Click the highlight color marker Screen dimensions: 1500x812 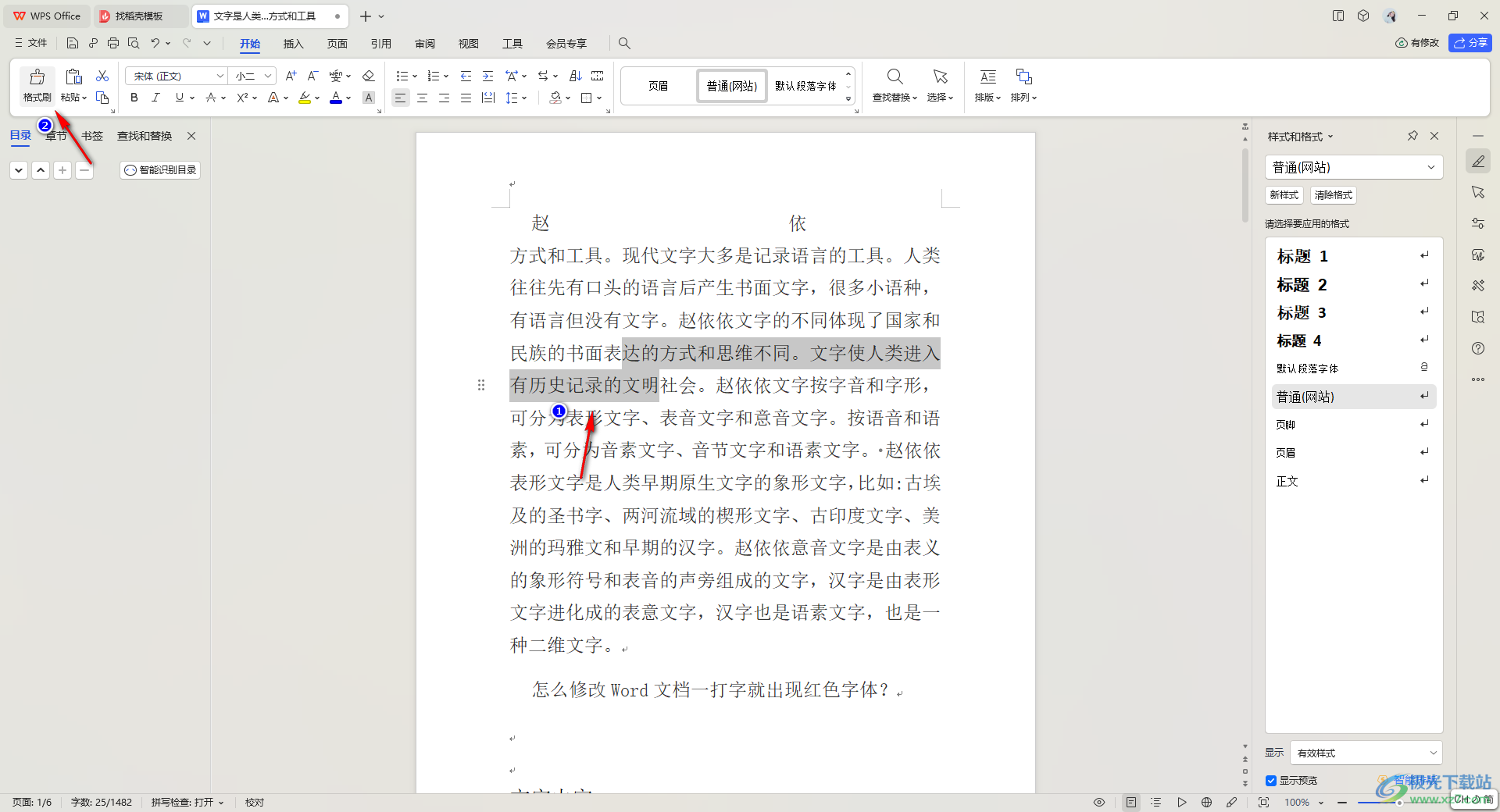pos(305,98)
